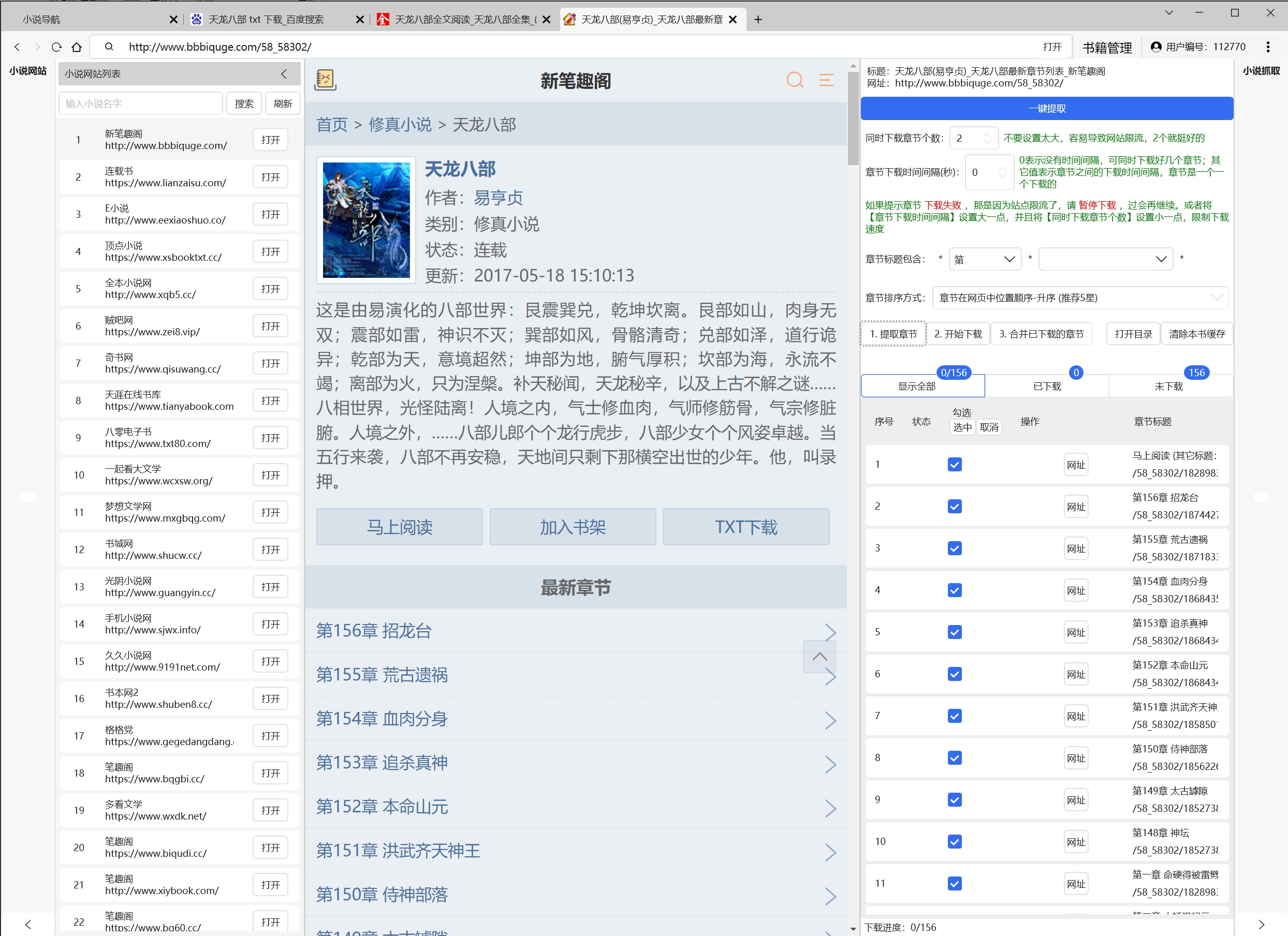Follow the 修真小说 breadcrumb link
The image size is (1288, 936).
pos(400,124)
